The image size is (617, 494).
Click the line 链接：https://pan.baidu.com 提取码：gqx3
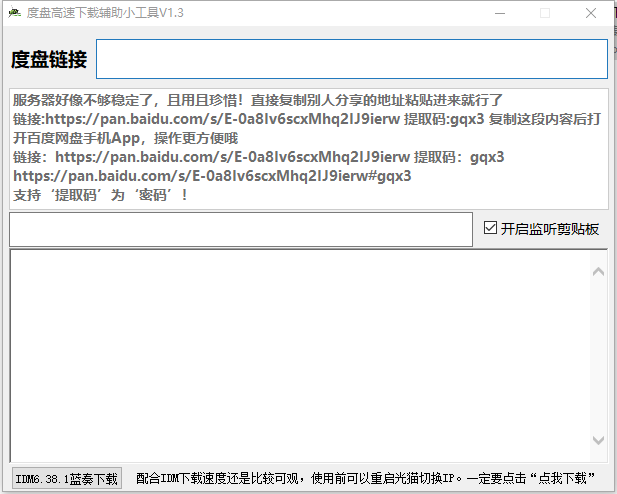click(259, 157)
